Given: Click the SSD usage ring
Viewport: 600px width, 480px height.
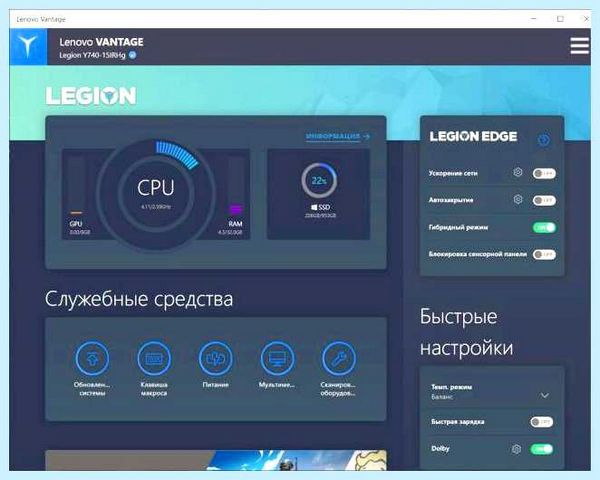Looking at the screenshot, I should click(319, 180).
